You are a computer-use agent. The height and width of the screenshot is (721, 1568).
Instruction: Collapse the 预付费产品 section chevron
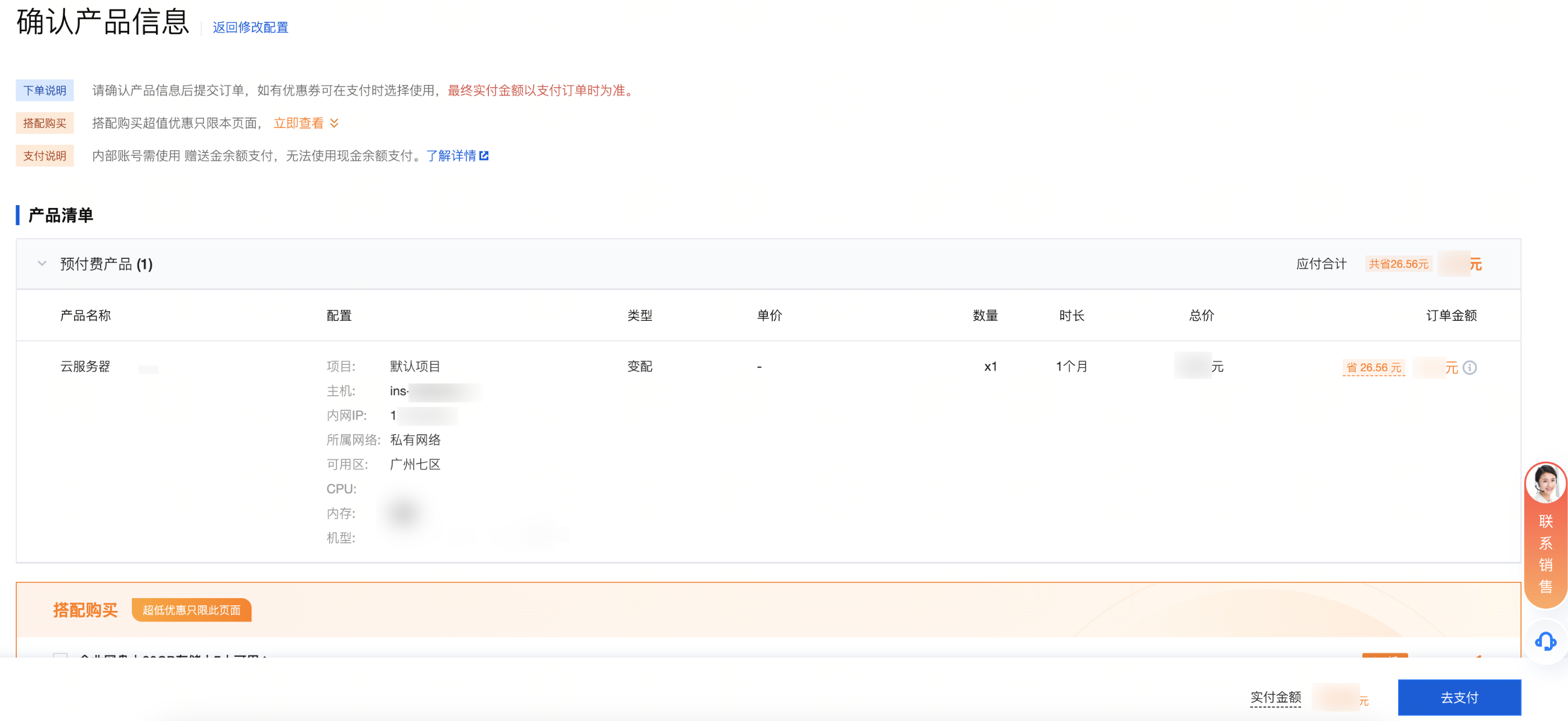point(42,264)
